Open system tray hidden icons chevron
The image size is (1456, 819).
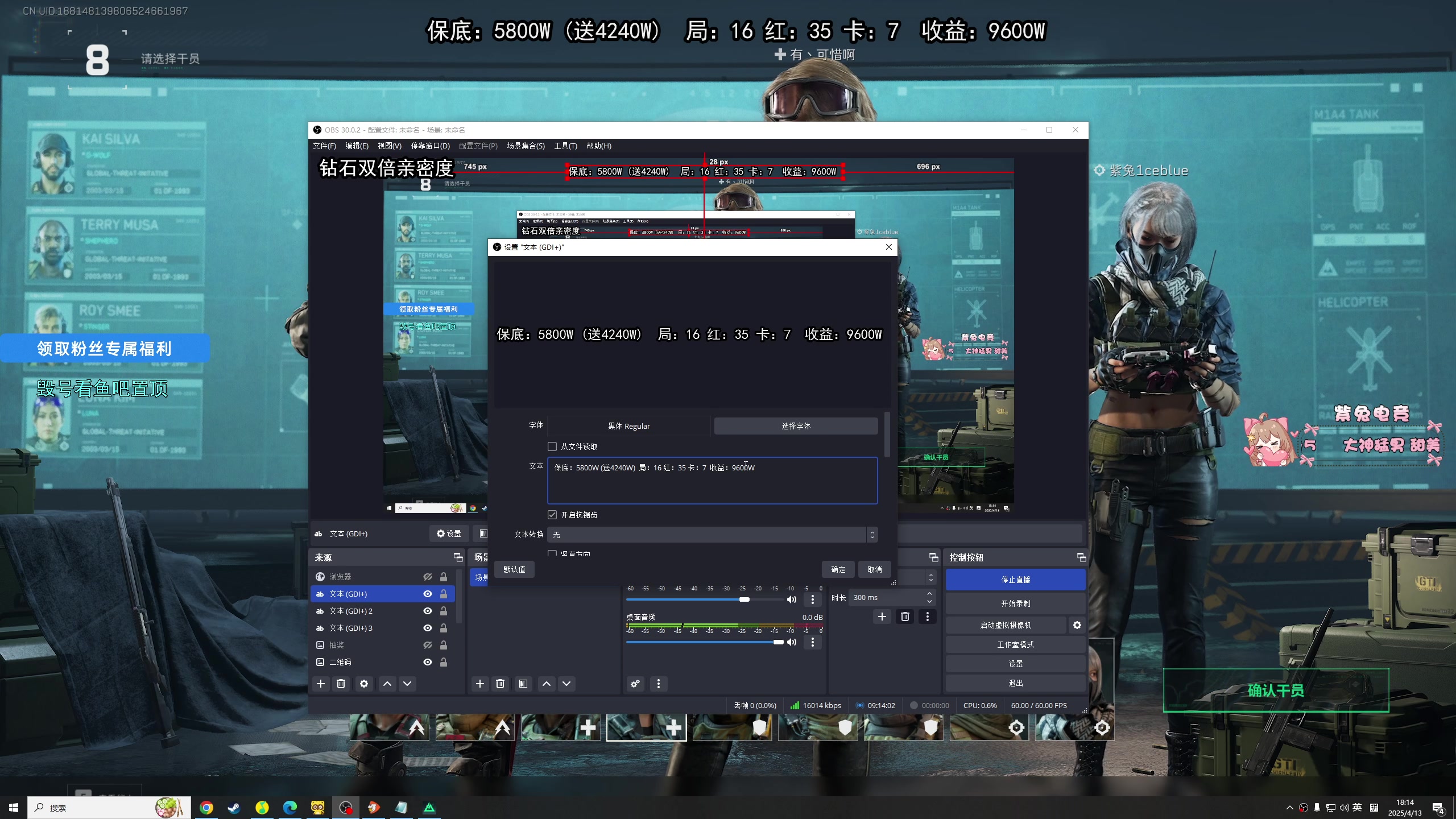click(x=1289, y=808)
